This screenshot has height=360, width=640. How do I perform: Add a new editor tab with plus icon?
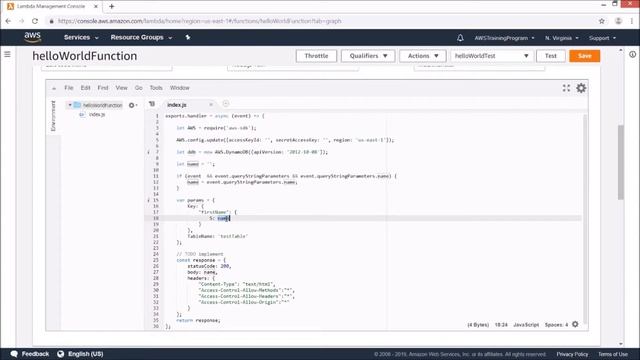226,104
